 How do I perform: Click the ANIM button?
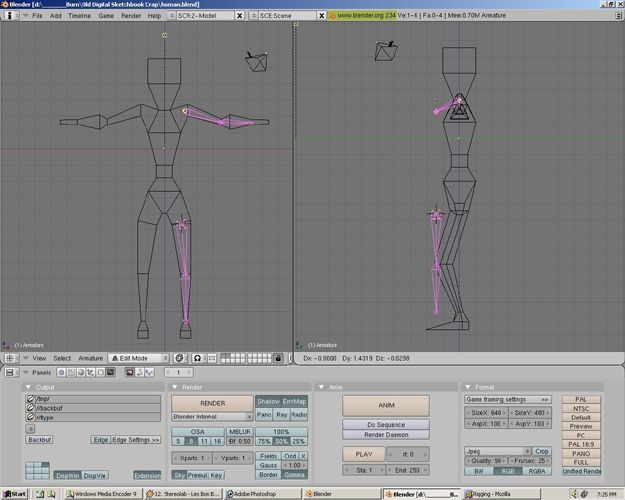click(x=386, y=406)
